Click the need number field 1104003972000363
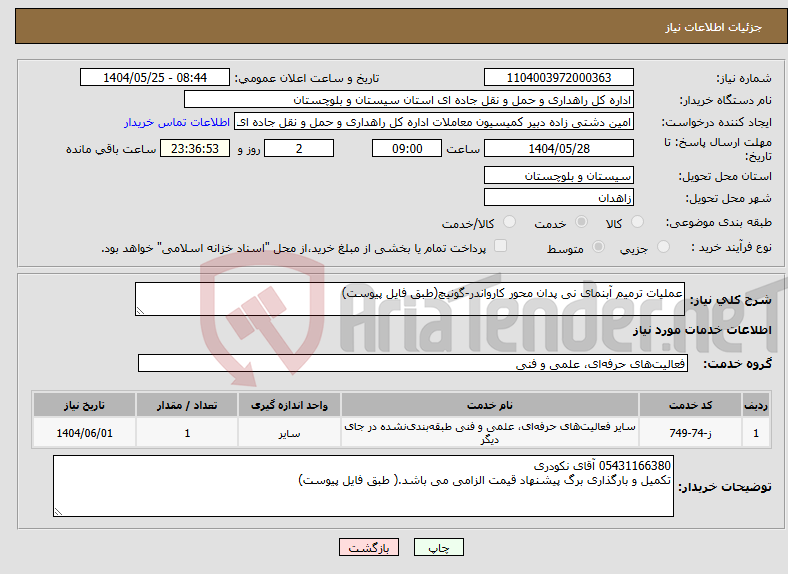Image resolution: width=788 pixels, height=574 pixels. 558,77
